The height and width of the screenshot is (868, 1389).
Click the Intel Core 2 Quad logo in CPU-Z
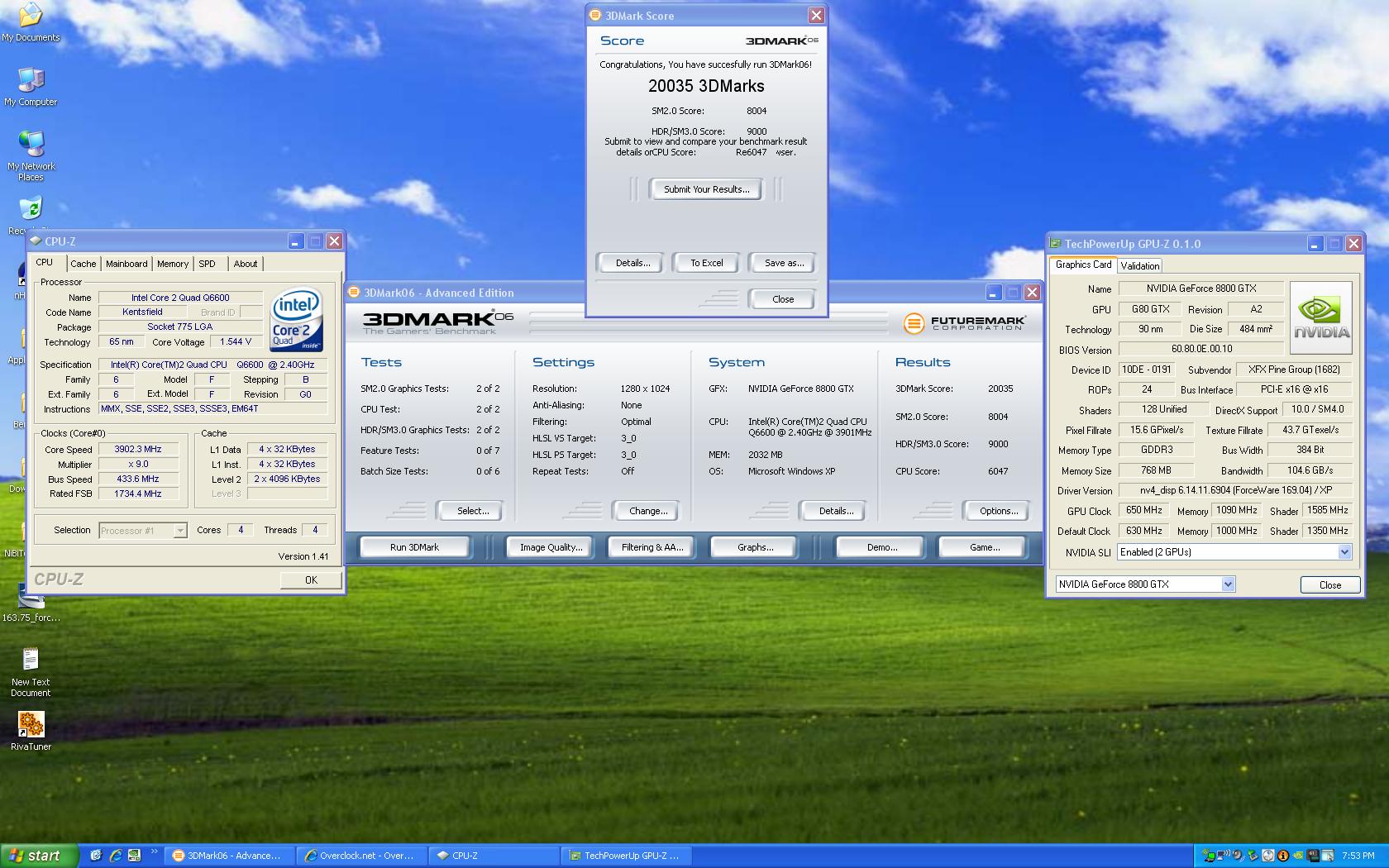click(x=296, y=319)
